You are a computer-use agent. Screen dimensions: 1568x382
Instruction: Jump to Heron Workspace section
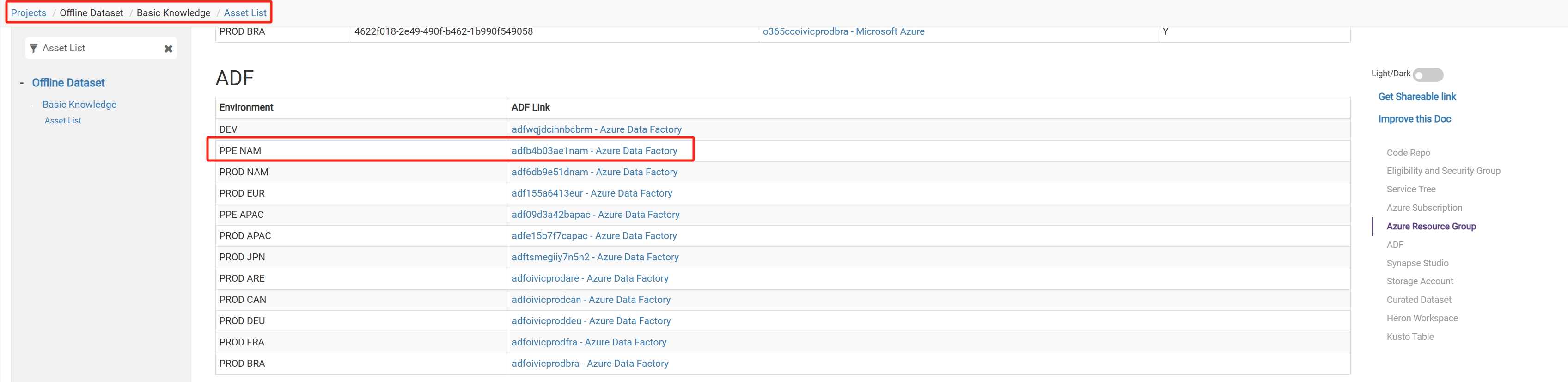[x=1422, y=318]
